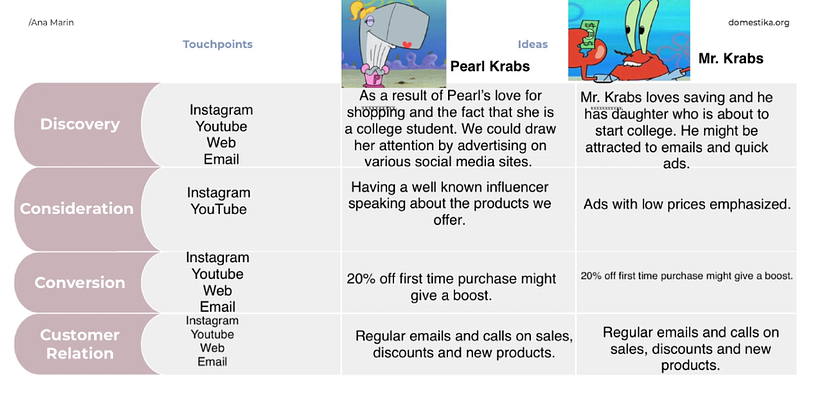Select the Ideas column header
Image resolution: width=820 pixels, height=400 pixels.
(533, 44)
